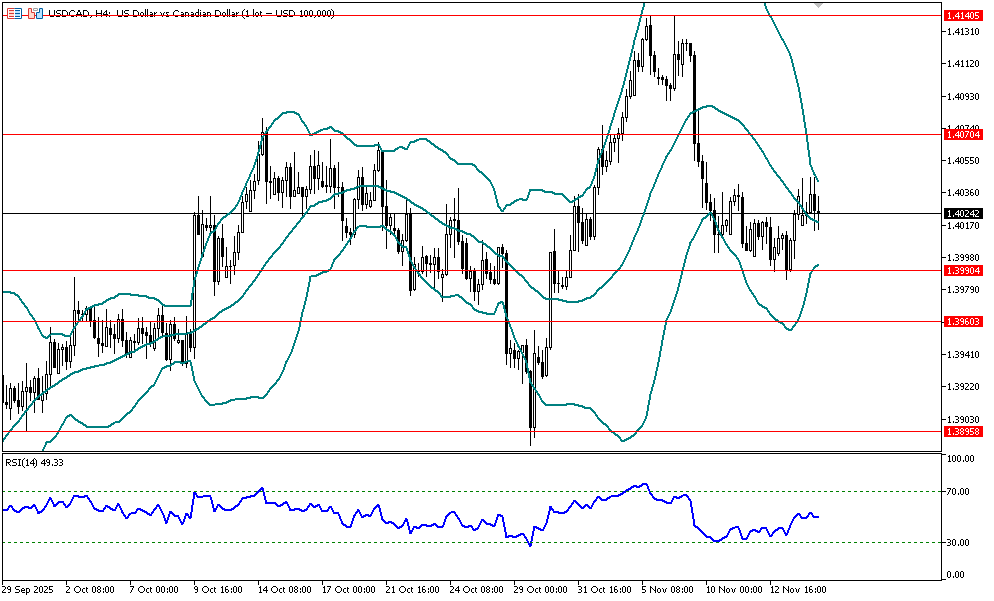Viewport: 994px width, 601px height.
Task: Select the 1.38958 red price label
Action: point(964,431)
